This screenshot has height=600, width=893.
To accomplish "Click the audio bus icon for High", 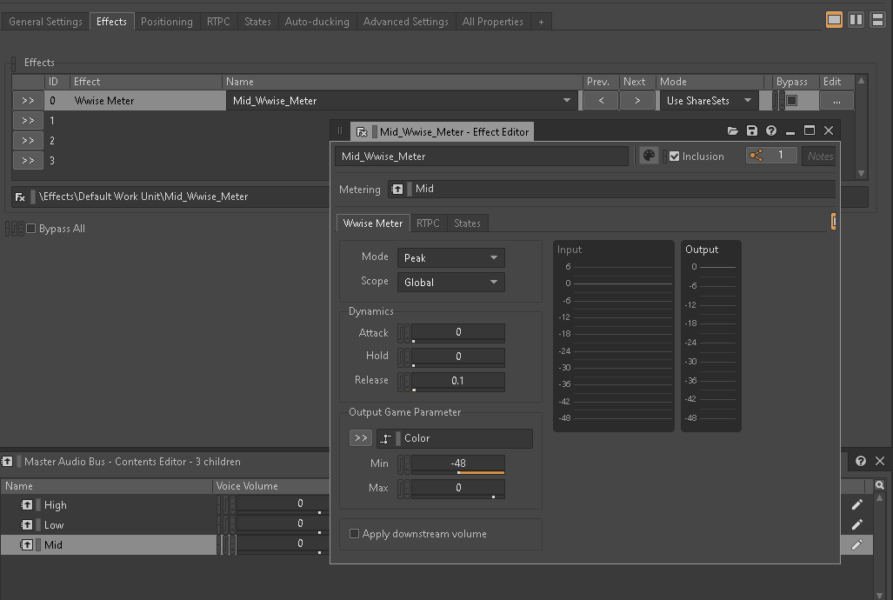I will click(27, 505).
